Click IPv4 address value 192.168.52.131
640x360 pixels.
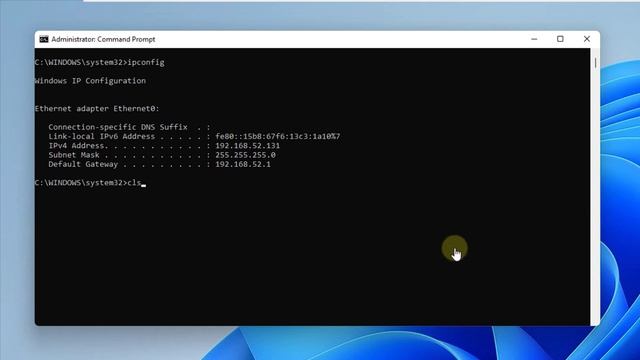point(247,146)
